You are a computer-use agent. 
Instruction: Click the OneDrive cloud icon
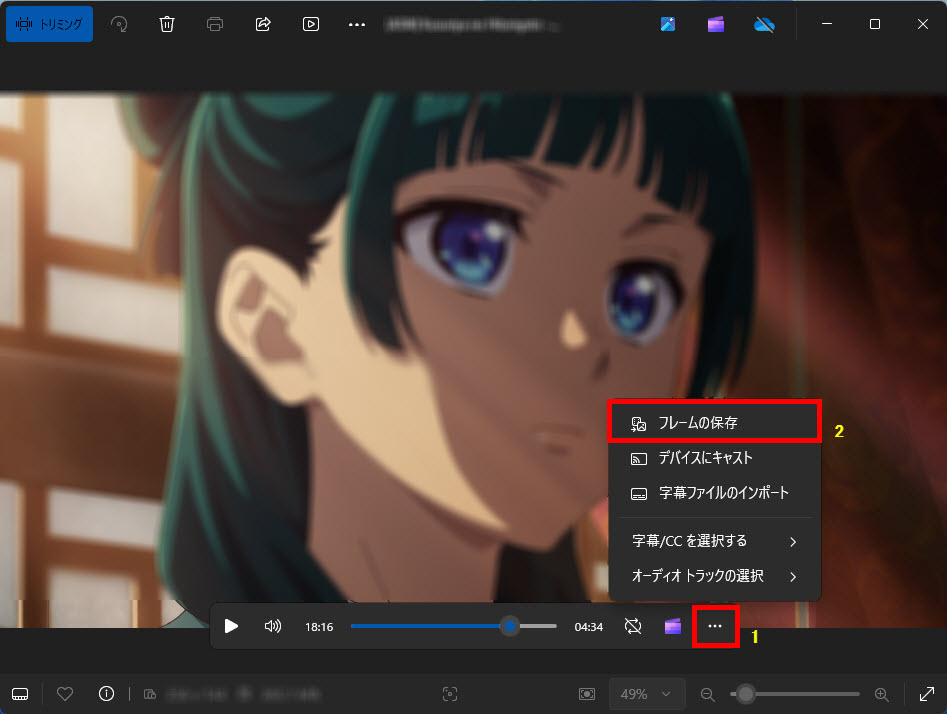pyautogui.click(x=765, y=24)
